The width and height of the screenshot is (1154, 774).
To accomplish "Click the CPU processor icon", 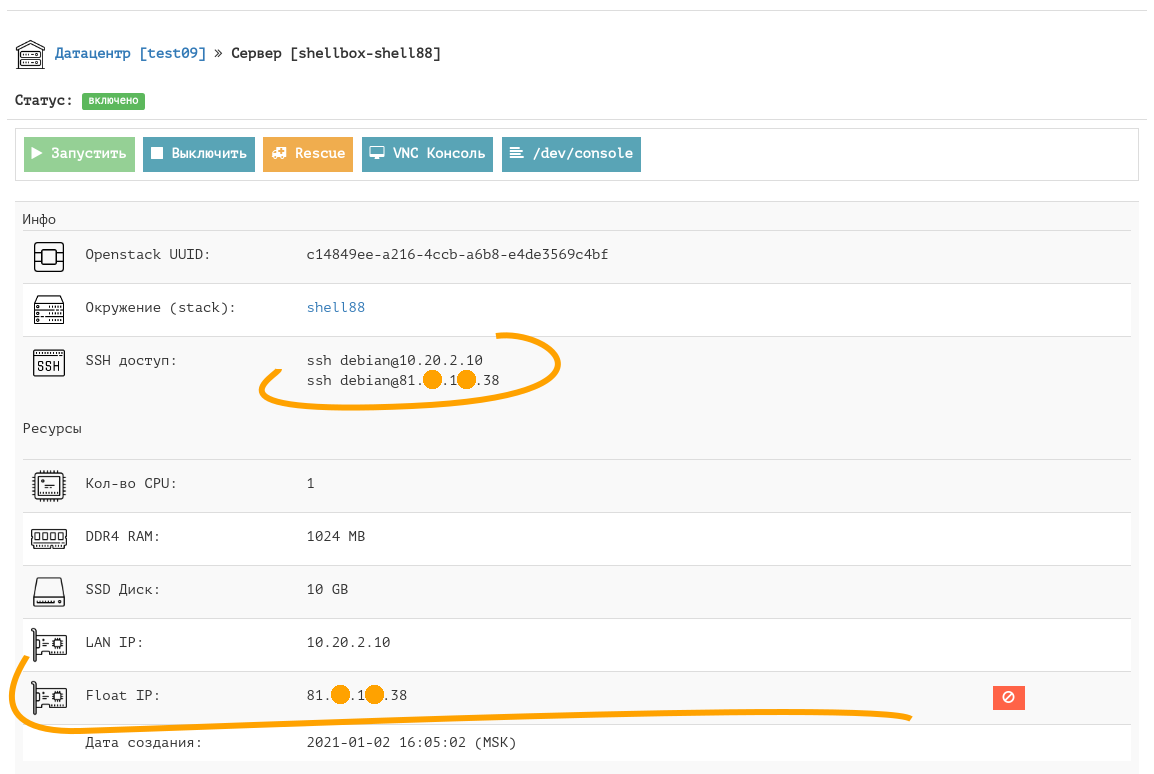I will click(x=49, y=486).
